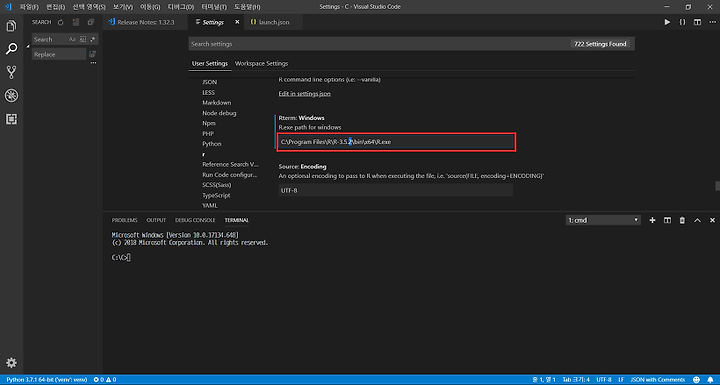This screenshot has height=385, width=720.
Task: Click the settings editor vertical scrollbar
Action: (x=718, y=186)
